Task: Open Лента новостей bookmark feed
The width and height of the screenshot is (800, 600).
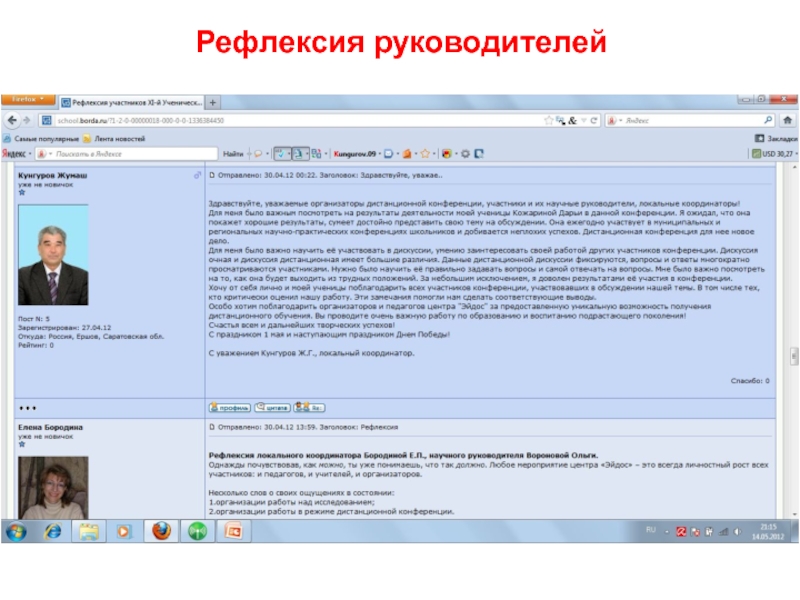Action: [114, 139]
